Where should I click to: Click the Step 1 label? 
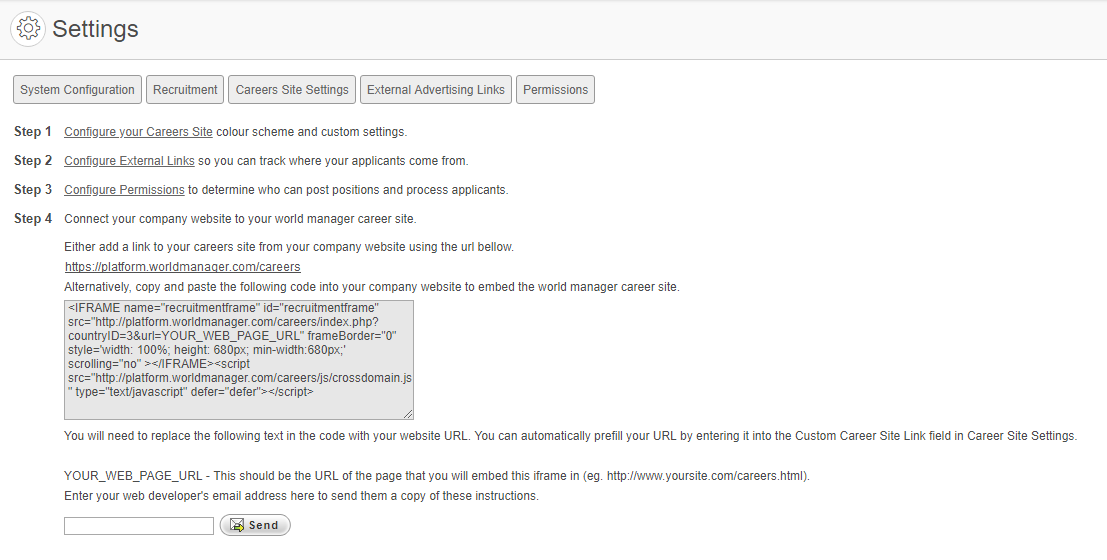click(x=33, y=132)
